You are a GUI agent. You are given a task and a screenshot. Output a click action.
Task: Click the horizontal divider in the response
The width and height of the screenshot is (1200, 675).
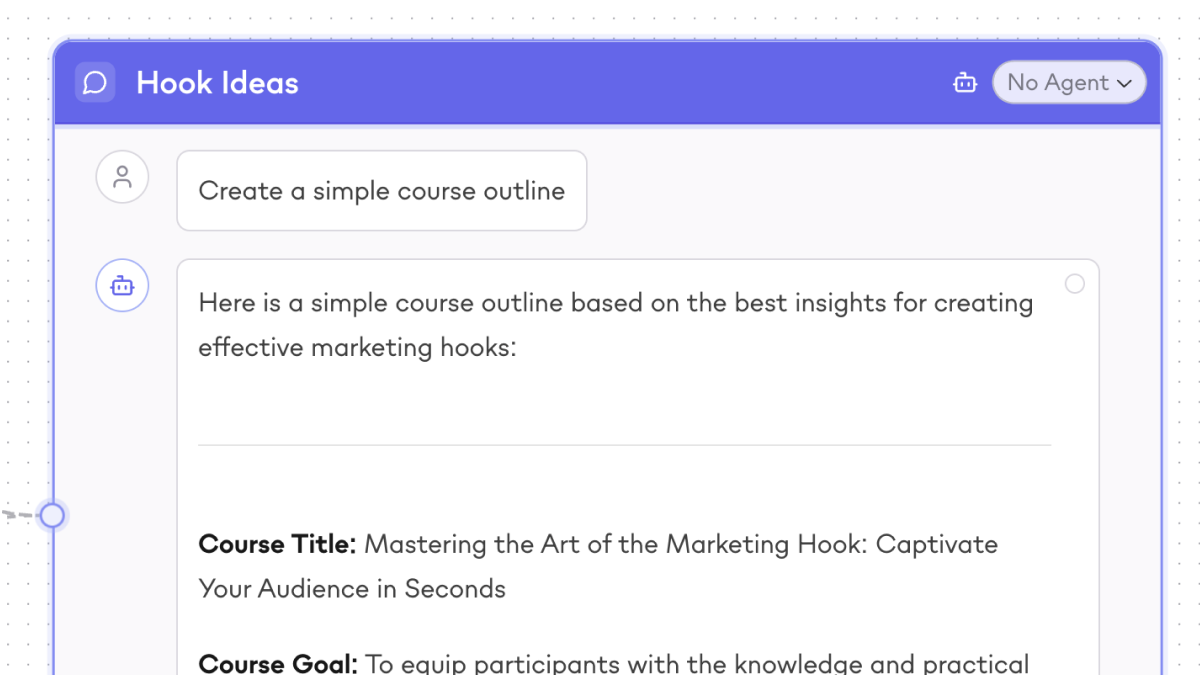coord(624,445)
